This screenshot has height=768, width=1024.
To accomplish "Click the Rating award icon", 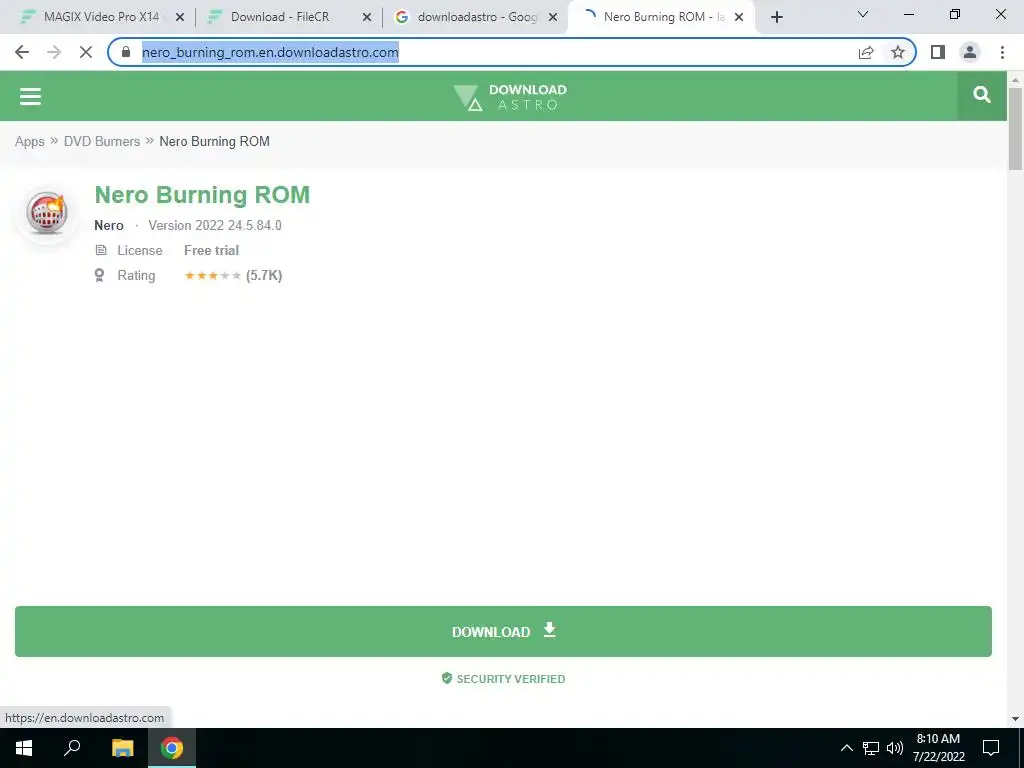I will 99,275.
